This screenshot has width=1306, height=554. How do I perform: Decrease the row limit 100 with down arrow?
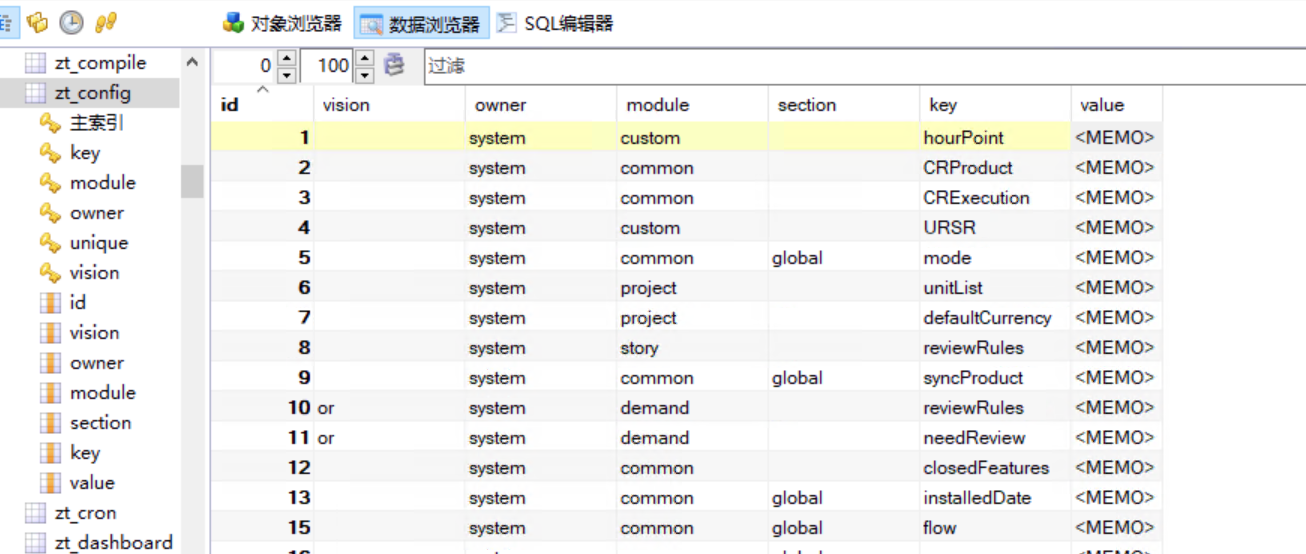(365, 75)
